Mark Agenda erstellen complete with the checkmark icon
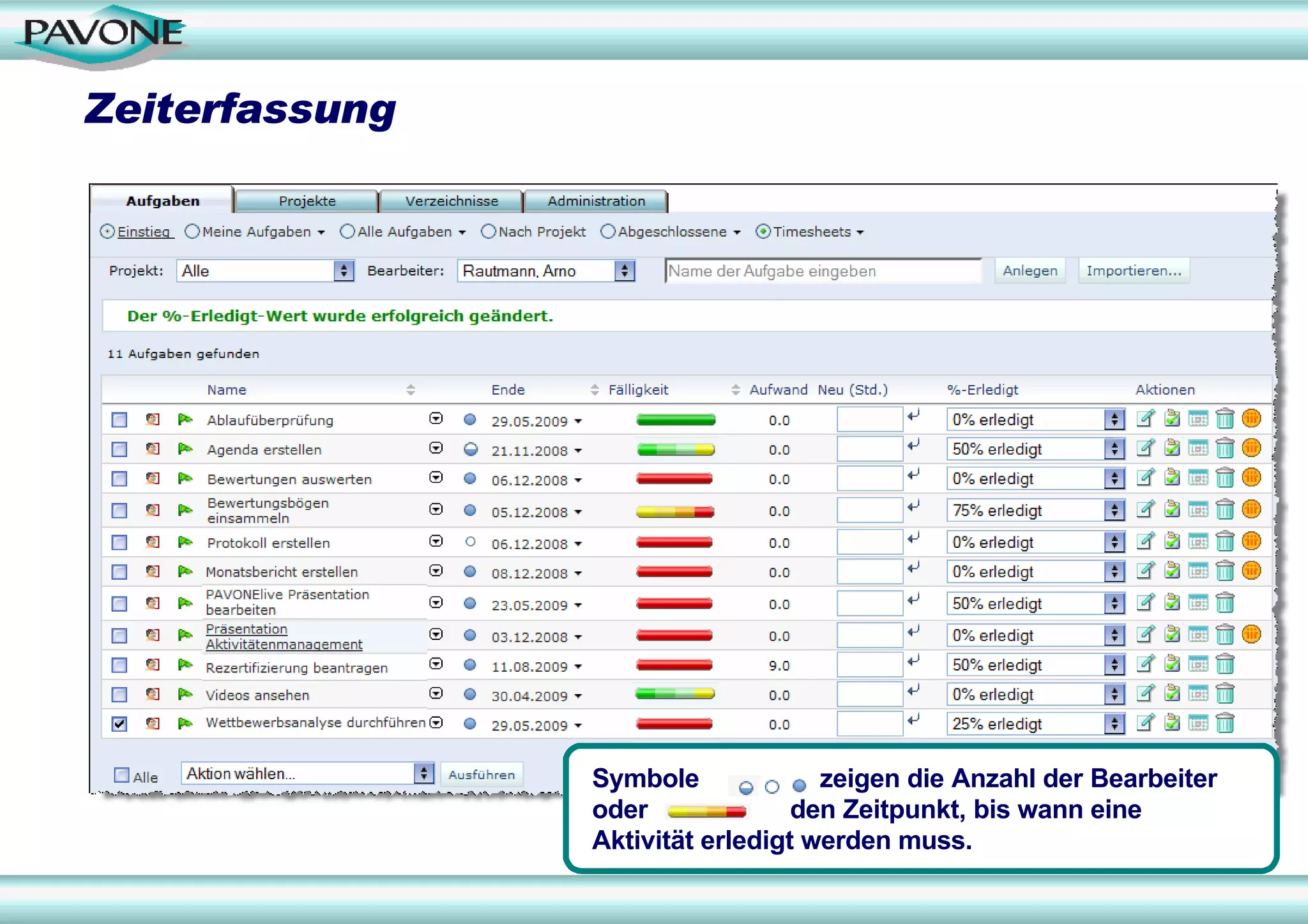Image resolution: width=1308 pixels, height=924 pixels. click(1171, 448)
